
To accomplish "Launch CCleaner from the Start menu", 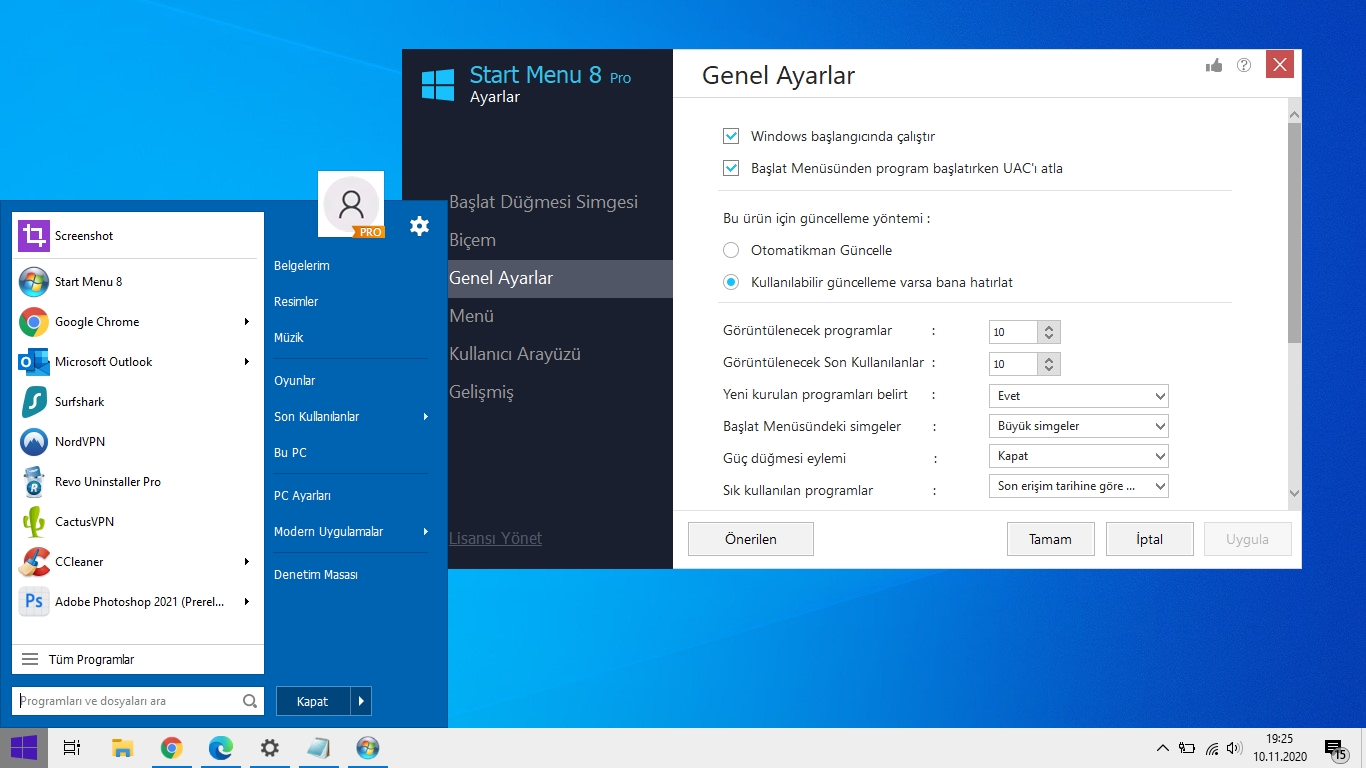I will (78, 561).
